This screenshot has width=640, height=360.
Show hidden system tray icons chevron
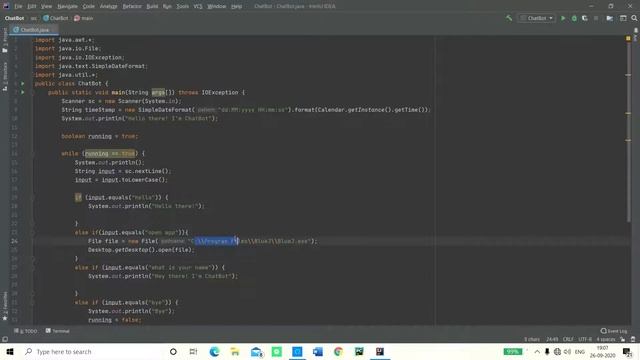(x=537, y=351)
